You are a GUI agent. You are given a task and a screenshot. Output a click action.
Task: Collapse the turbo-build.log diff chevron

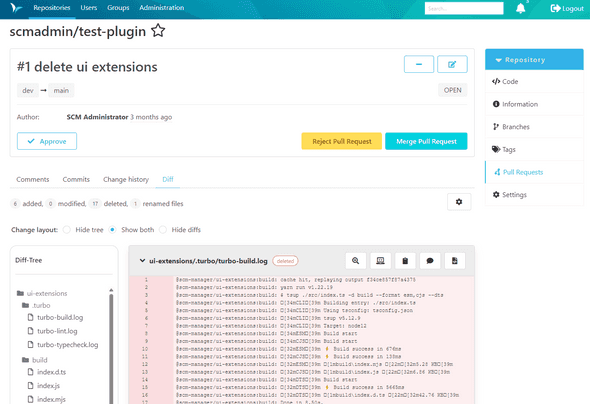coord(142,261)
